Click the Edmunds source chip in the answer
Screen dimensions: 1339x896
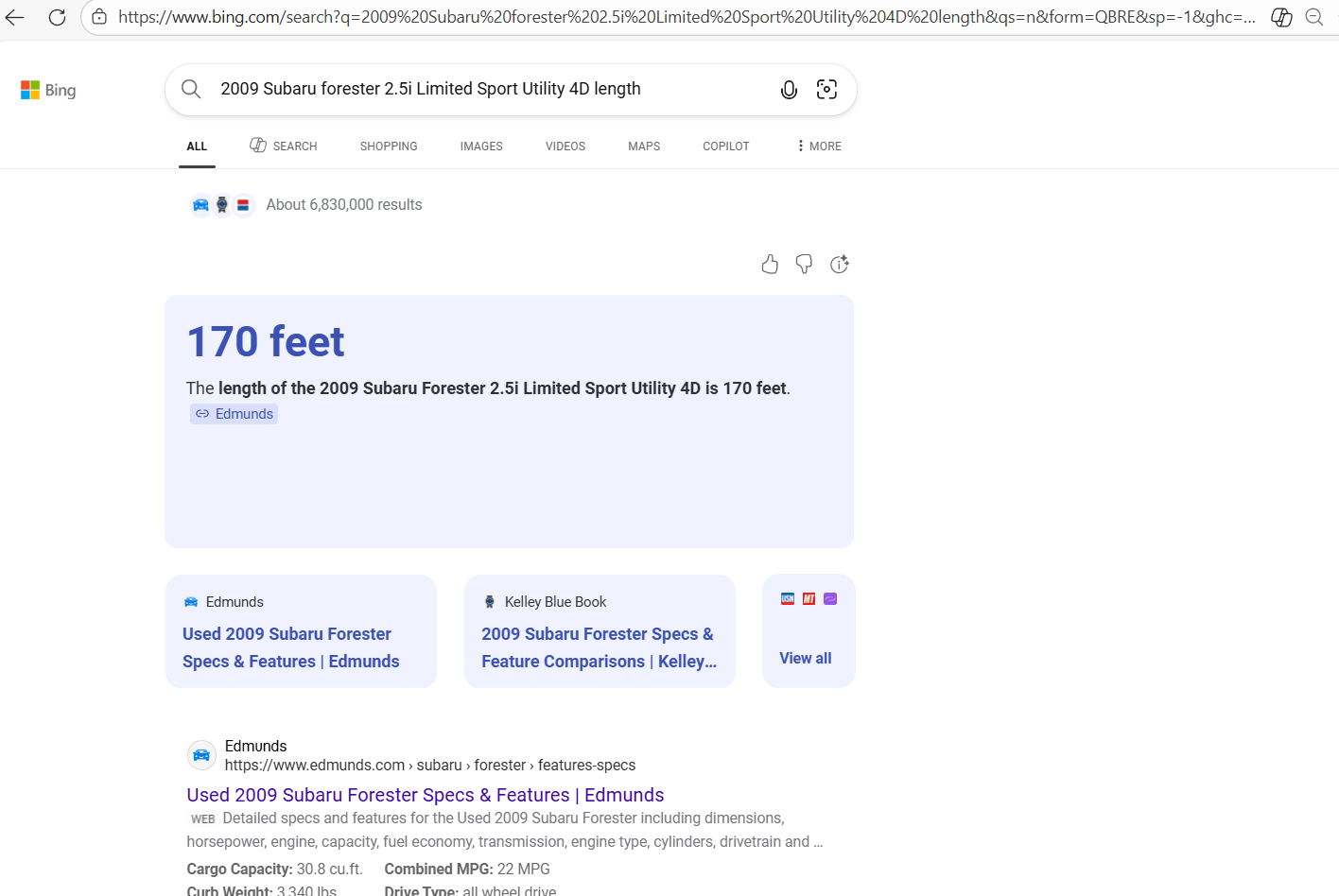[235, 414]
